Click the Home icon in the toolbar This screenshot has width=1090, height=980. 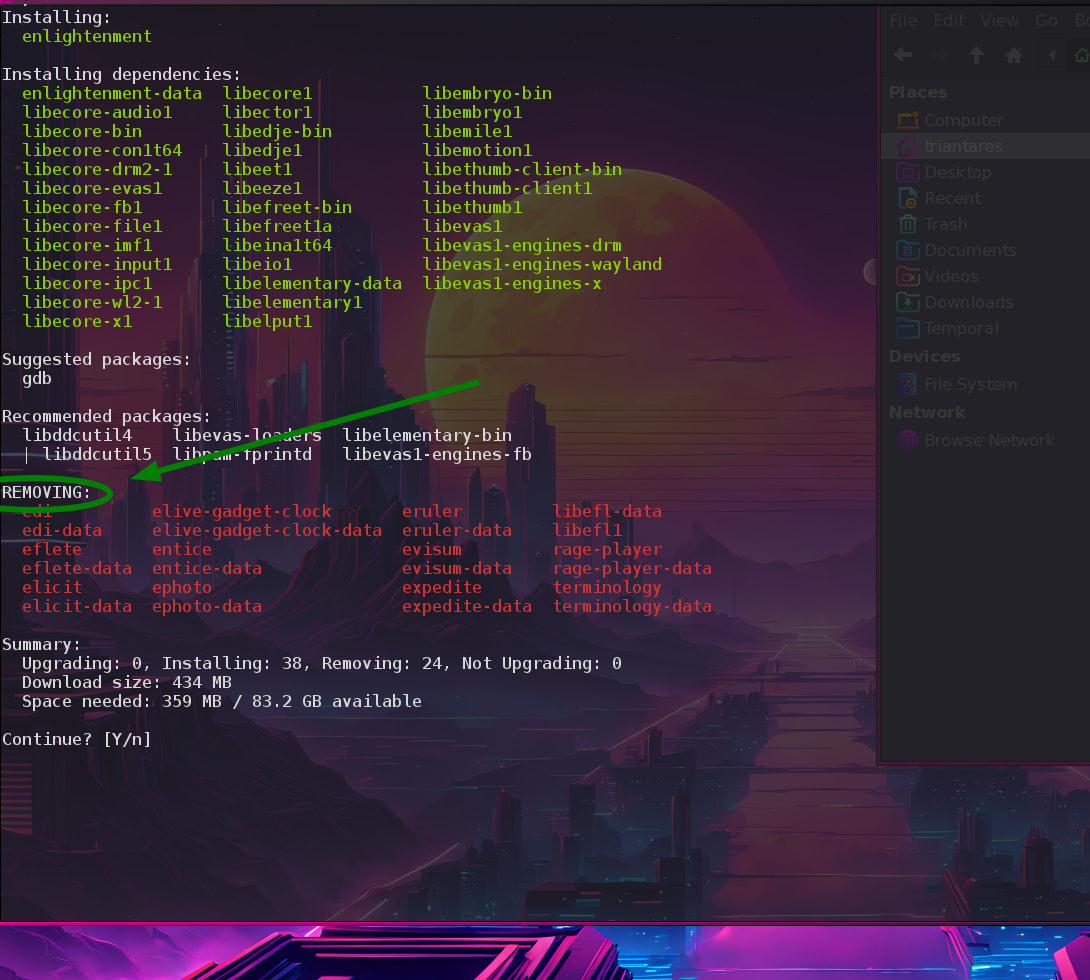(1013, 55)
